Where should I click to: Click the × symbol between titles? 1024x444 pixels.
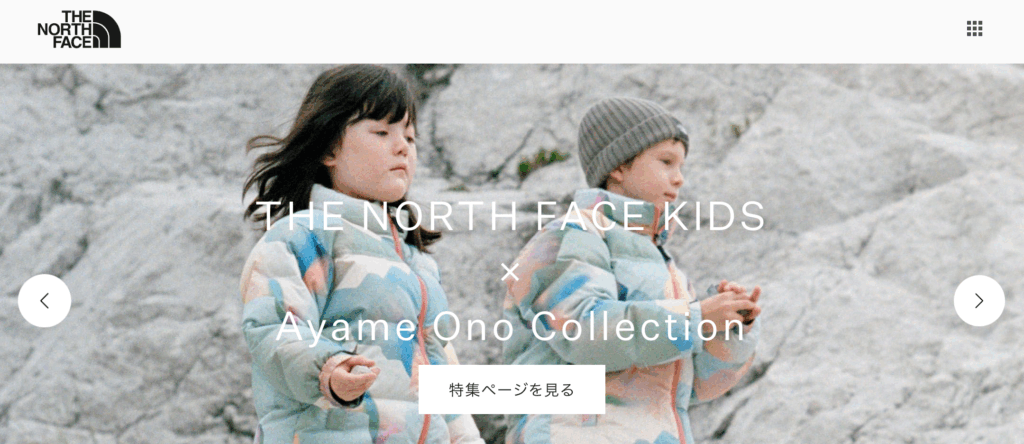point(510,272)
